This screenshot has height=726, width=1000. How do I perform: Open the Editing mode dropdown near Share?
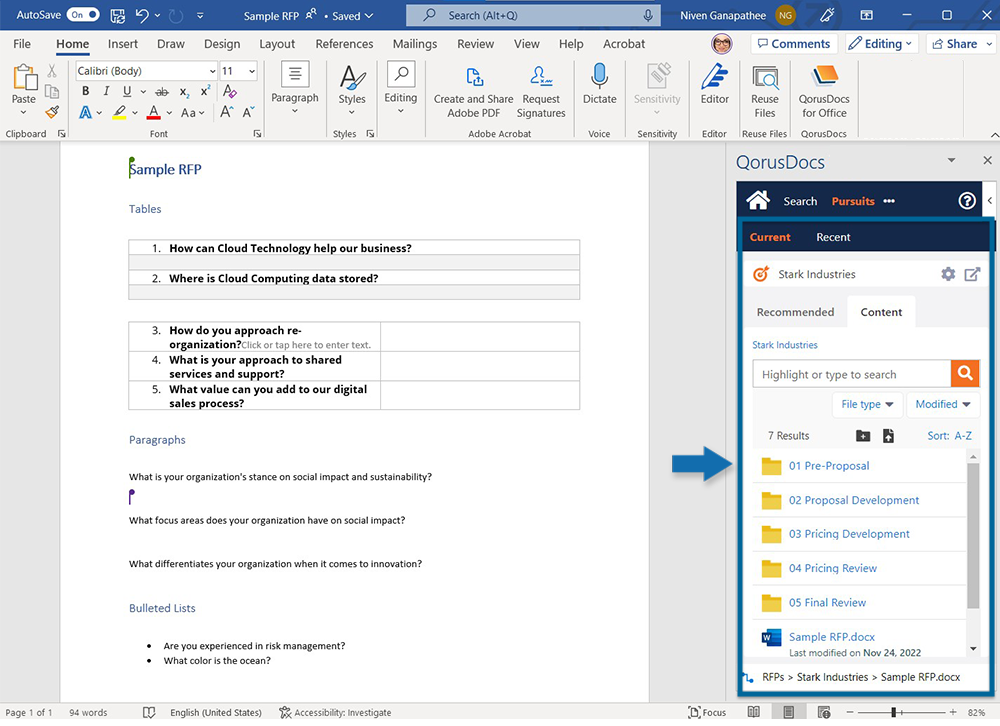[882, 44]
